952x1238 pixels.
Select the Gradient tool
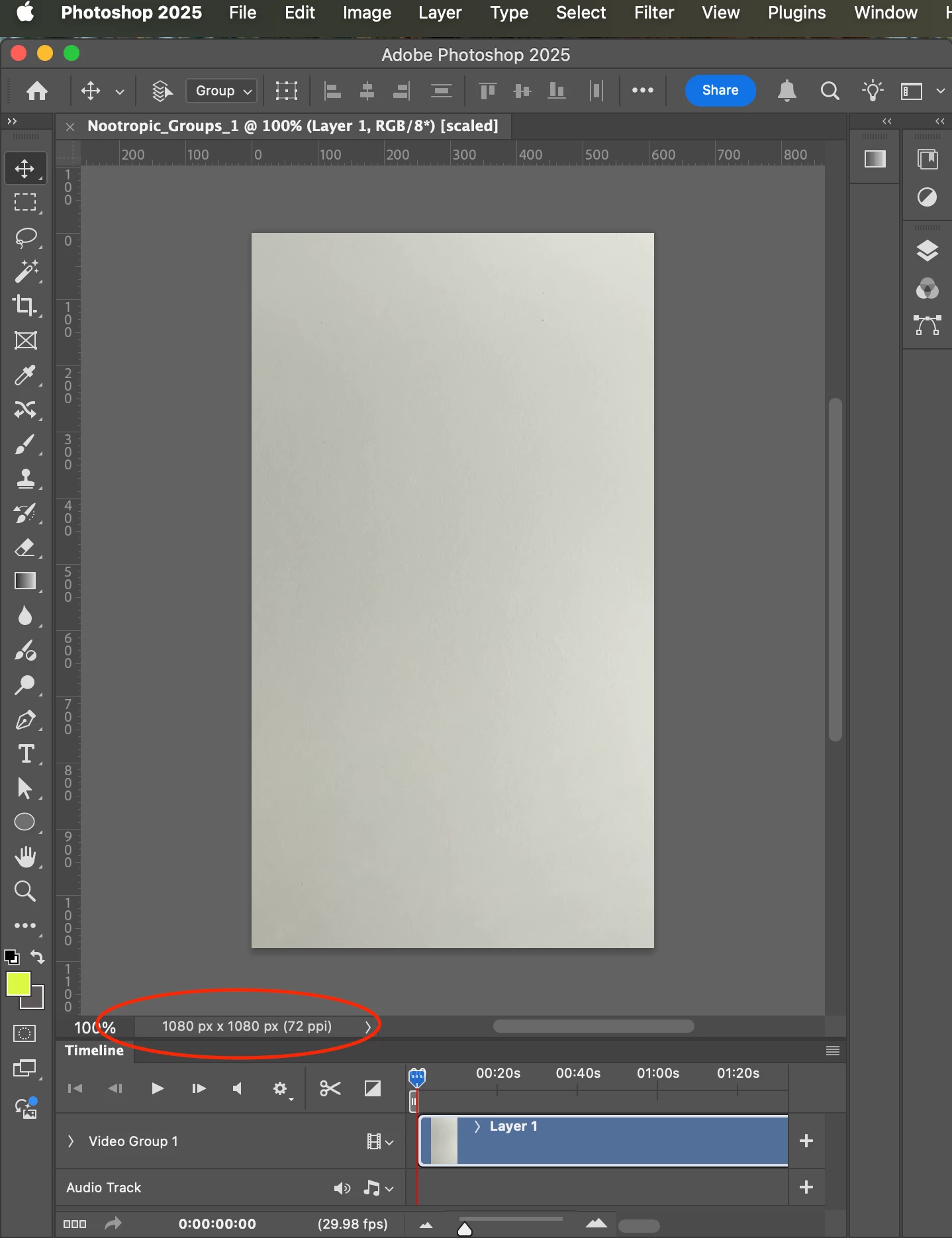pyautogui.click(x=25, y=581)
